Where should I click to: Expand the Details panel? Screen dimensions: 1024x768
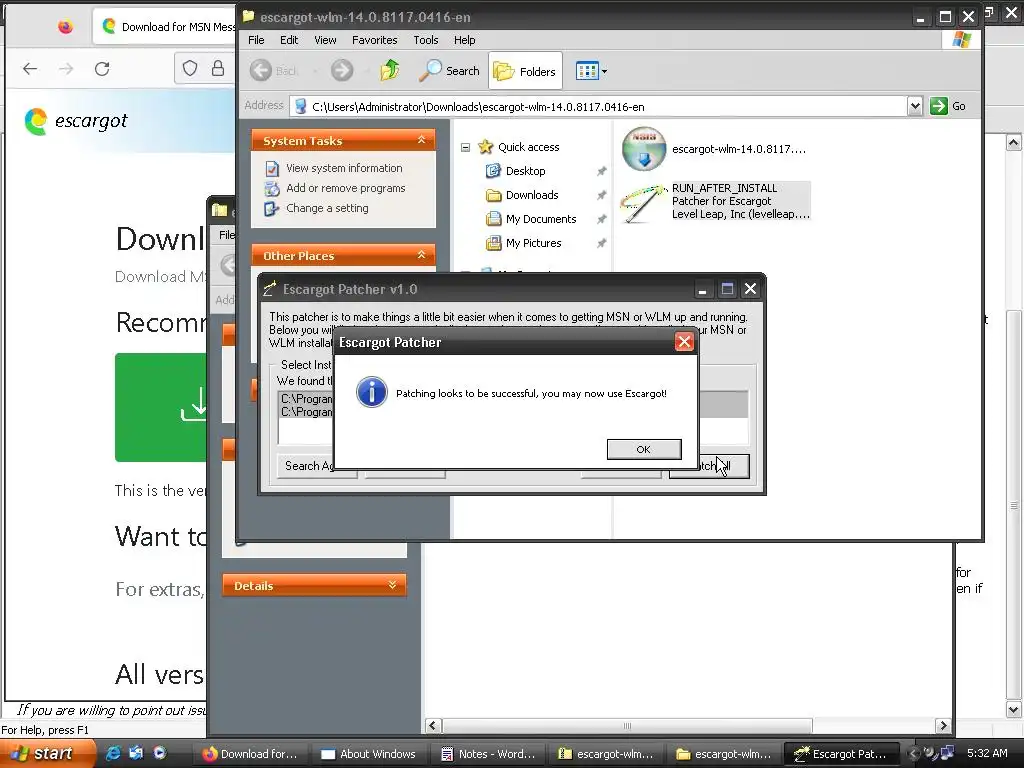pyautogui.click(x=392, y=585)
